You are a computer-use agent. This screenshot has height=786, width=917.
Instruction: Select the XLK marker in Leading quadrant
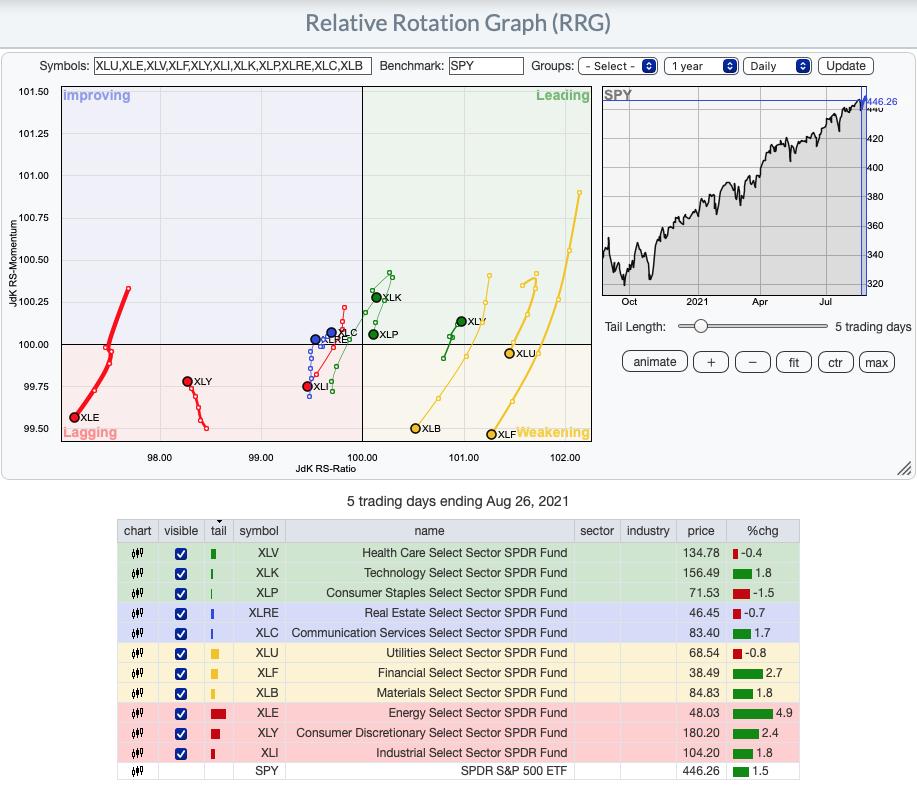click(x=377, y=298)
